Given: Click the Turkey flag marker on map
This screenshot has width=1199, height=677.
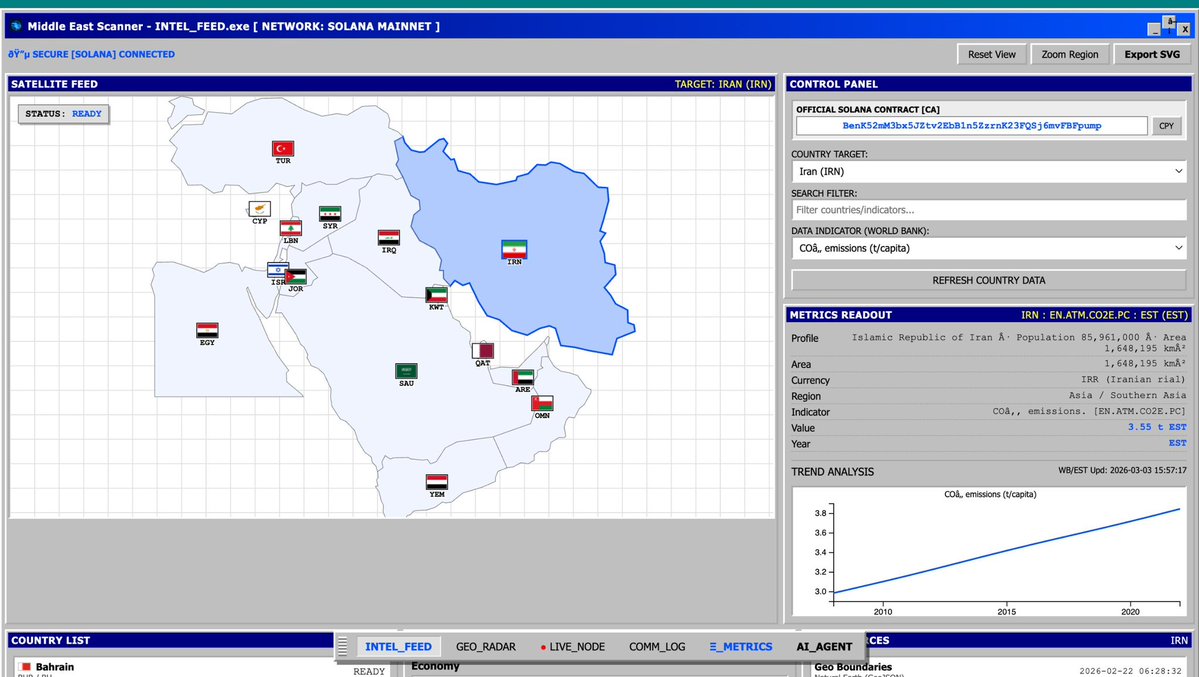Looking at the screenshot, I should 283,148.
